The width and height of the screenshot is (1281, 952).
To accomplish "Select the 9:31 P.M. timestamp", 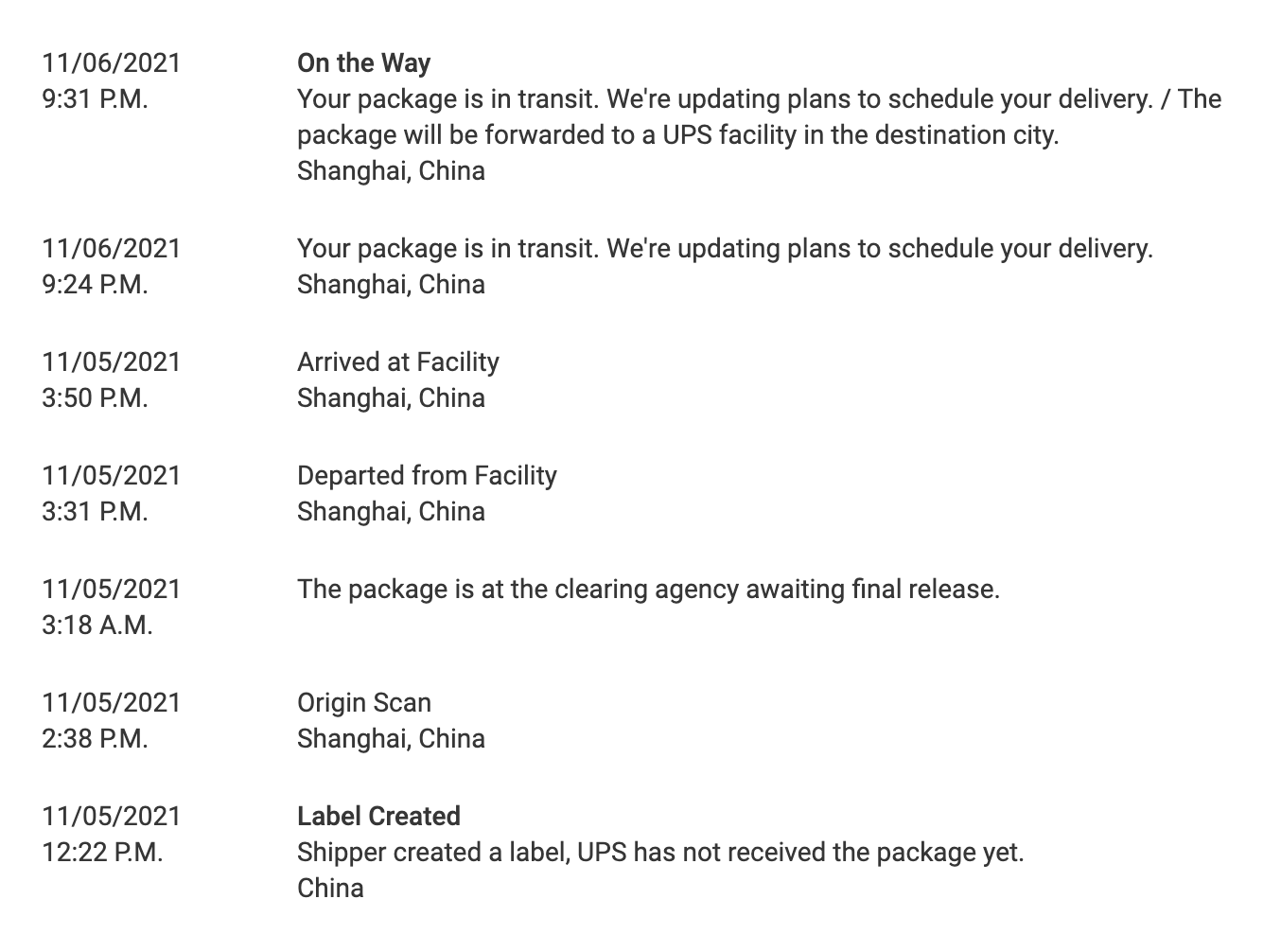I will coord(95,99).
